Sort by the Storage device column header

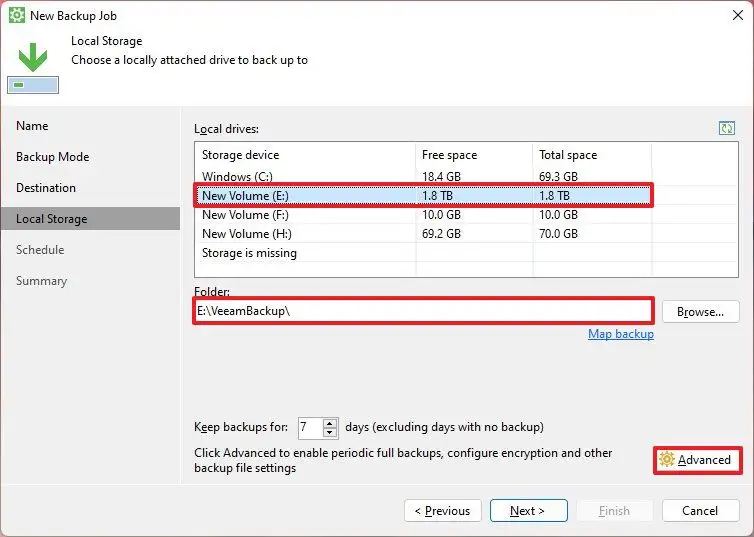coord(305,155)
